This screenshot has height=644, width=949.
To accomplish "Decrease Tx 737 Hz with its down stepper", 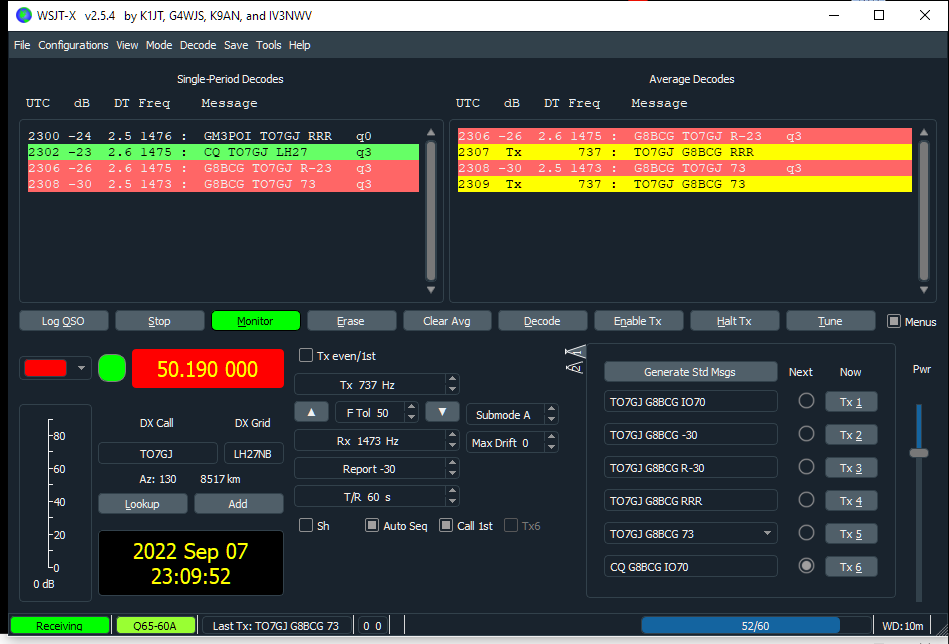I will coord(452,389).
